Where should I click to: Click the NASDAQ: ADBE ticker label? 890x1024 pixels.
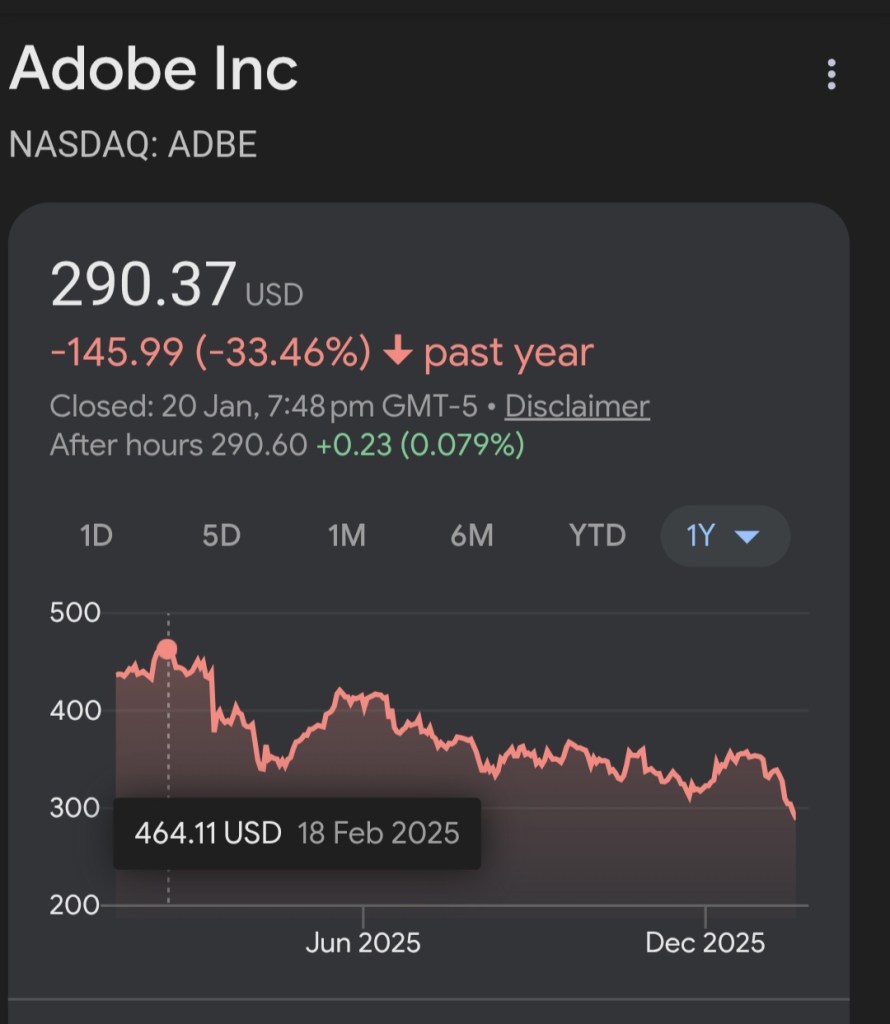[133, 145]
